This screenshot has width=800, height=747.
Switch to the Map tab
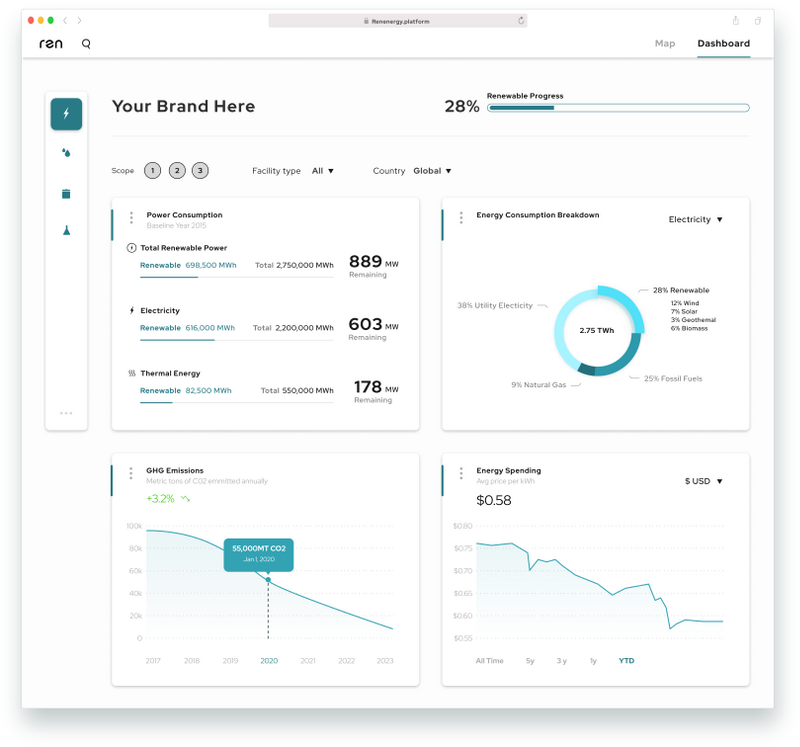coord(665,43)
